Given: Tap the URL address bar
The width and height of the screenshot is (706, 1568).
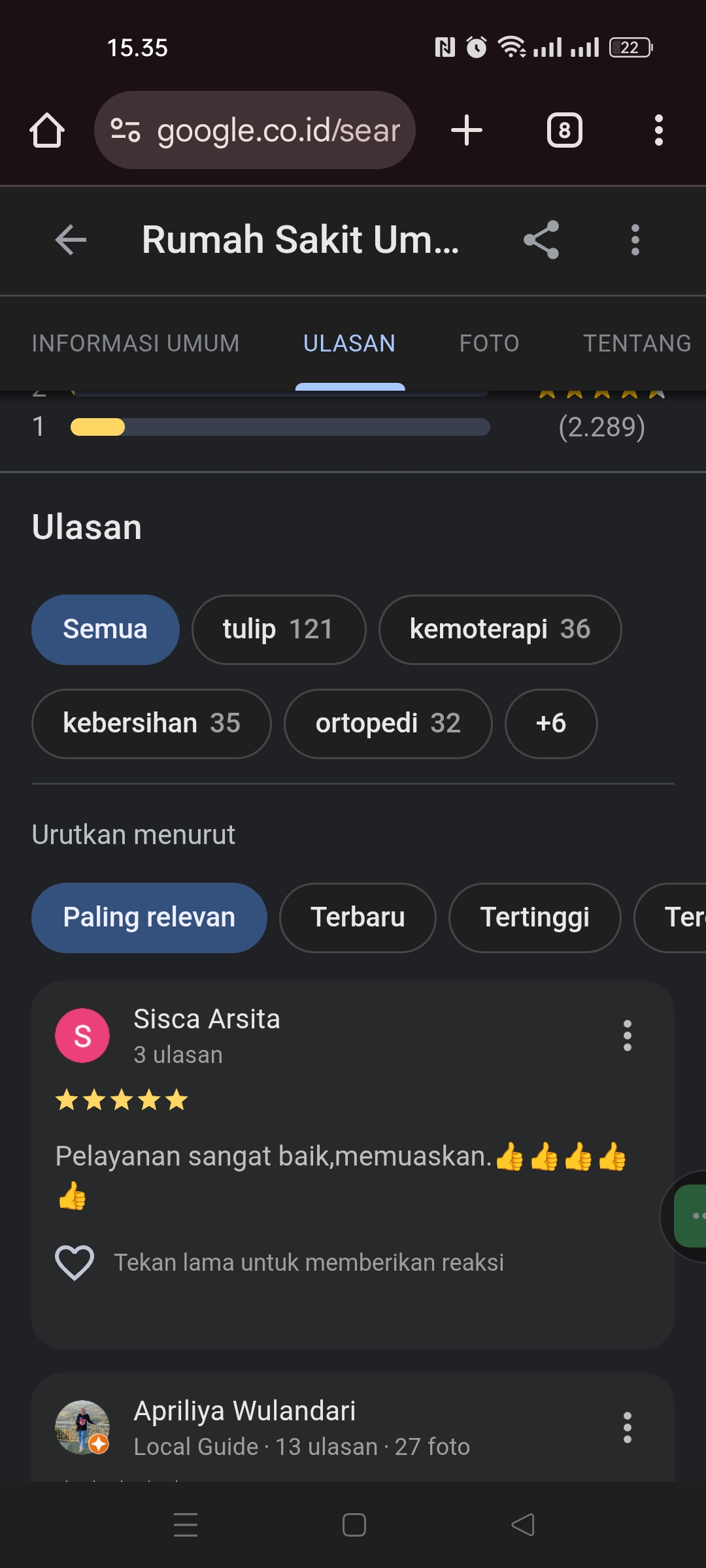Looking at the screenshot, I should [255, 130].
